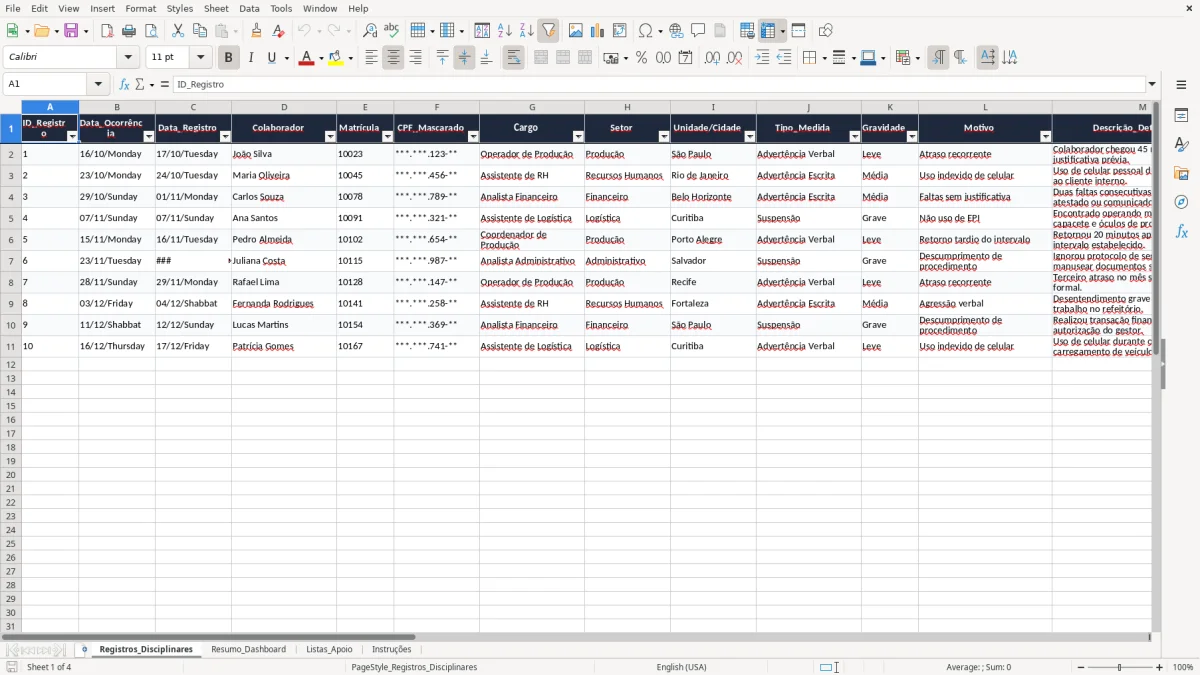Click the Cut scissors icon
Viewport: 1200px width, 675px height.
(178, 31)
